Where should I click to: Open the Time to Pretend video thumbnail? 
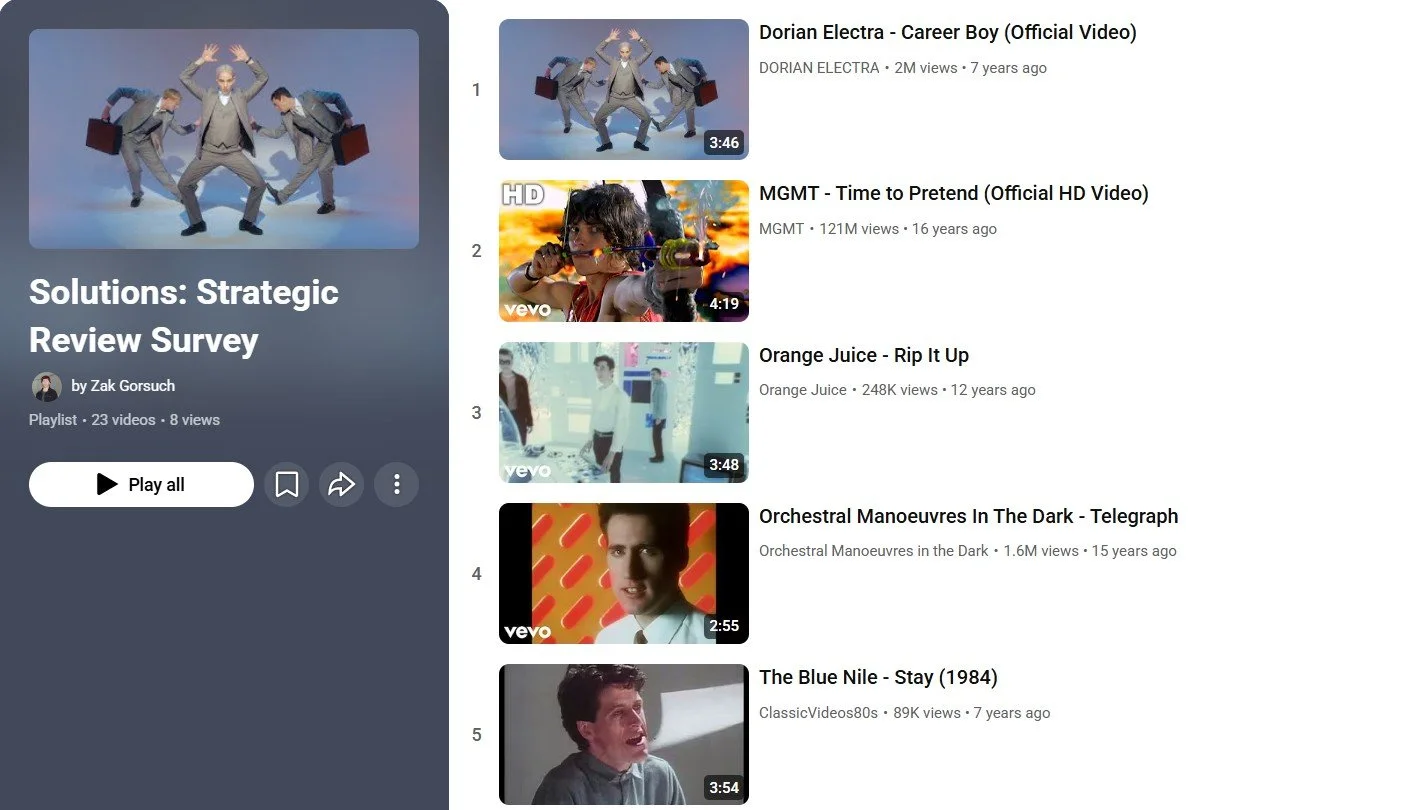point(624,251)
